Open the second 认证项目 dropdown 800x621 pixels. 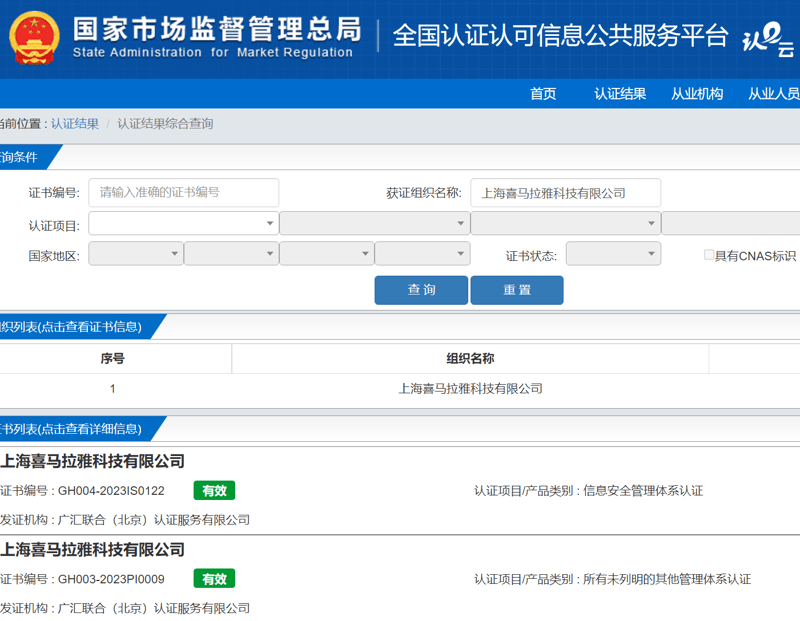click(x=374, y=223)
